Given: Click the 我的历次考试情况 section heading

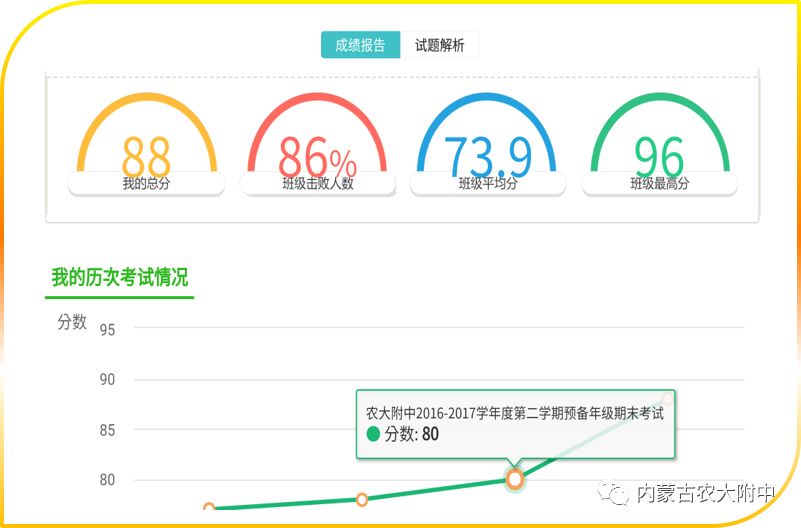Looking at the screenshot, I should [x=120, y=278].
